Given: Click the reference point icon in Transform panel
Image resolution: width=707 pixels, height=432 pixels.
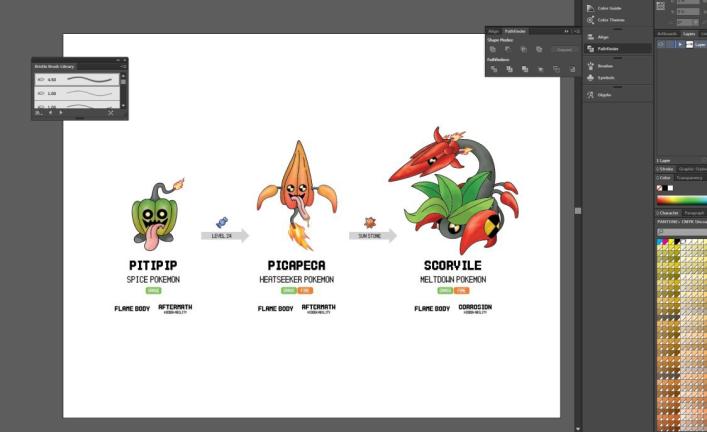Looking at the screenshot, I should (661, 6).
